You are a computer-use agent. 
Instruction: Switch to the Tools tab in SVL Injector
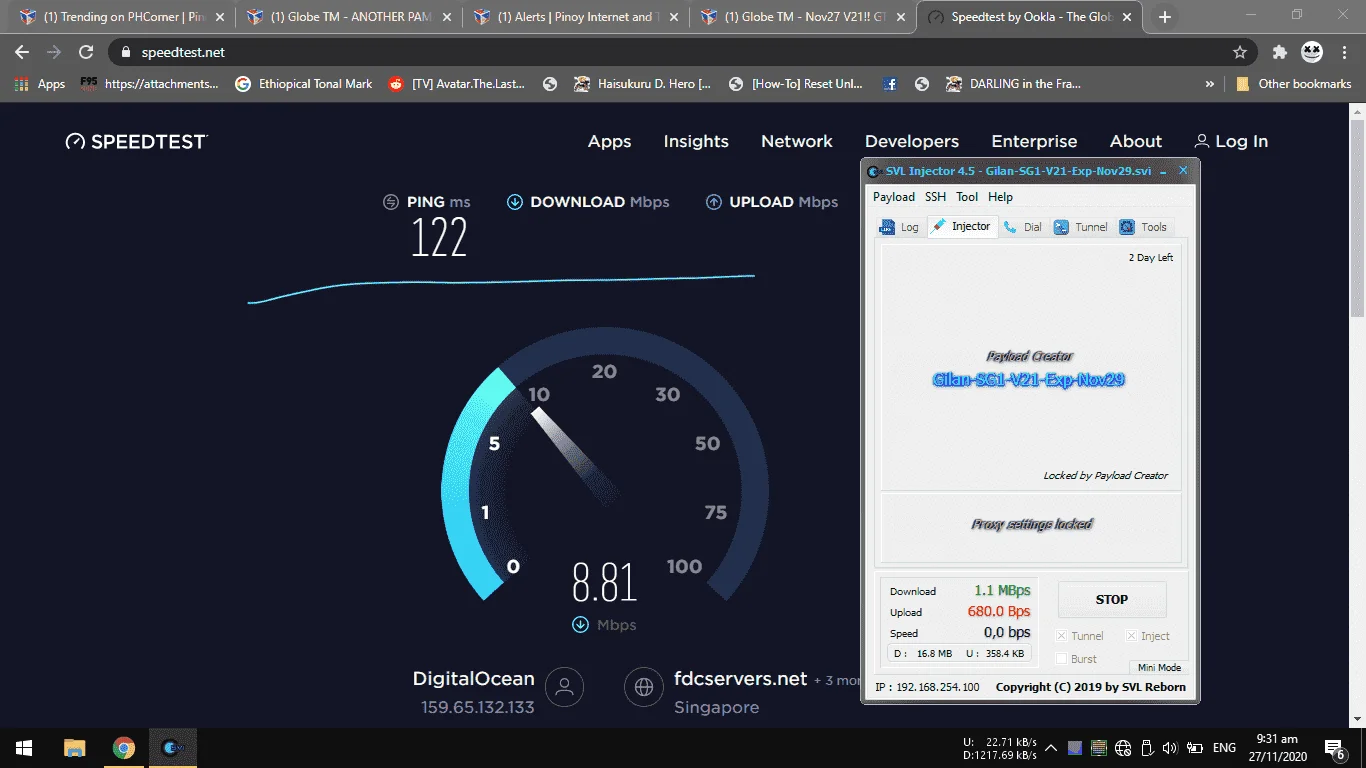click(1143, 227)
